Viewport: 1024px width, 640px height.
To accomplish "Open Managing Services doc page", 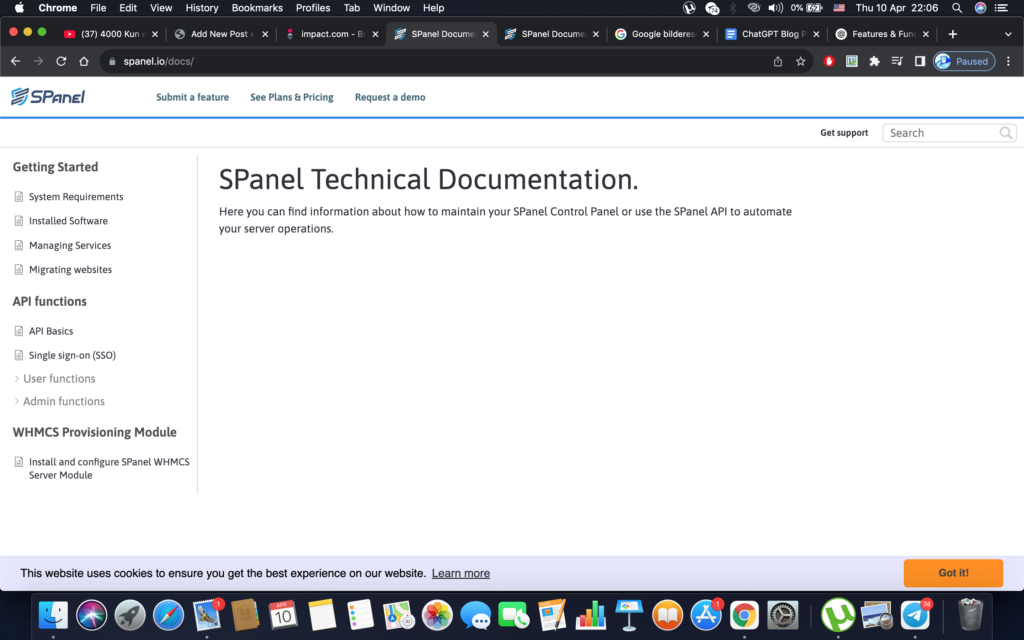I will [70, 246].
